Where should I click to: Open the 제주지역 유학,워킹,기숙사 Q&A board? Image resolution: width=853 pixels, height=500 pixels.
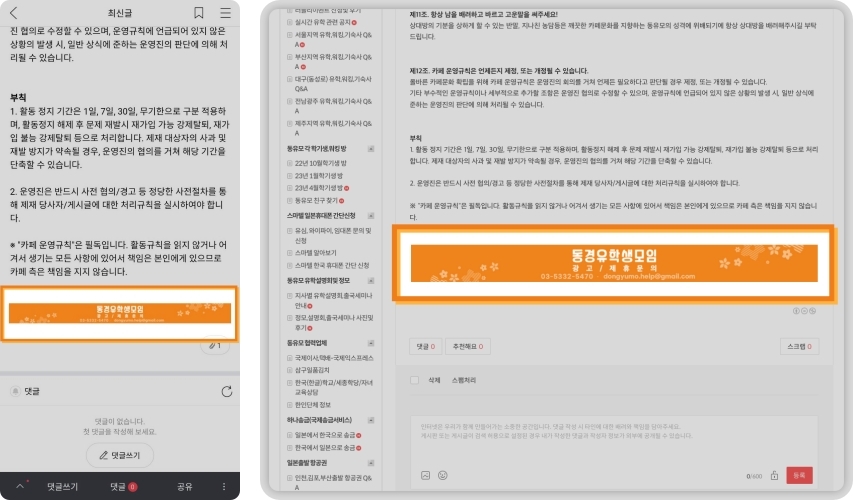333,128
